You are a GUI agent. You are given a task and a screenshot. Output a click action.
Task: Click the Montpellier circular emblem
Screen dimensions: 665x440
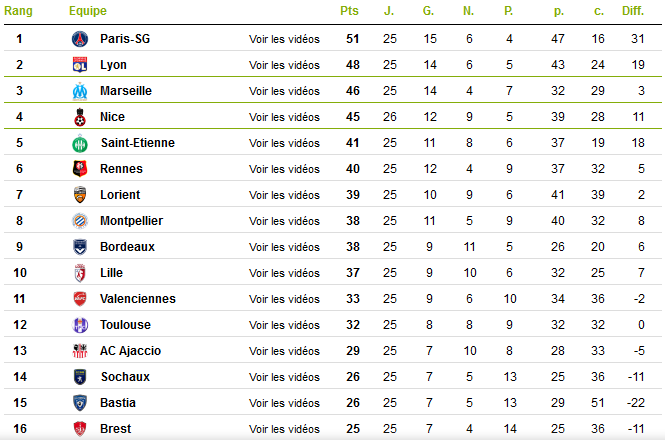(x=80, y=221)
